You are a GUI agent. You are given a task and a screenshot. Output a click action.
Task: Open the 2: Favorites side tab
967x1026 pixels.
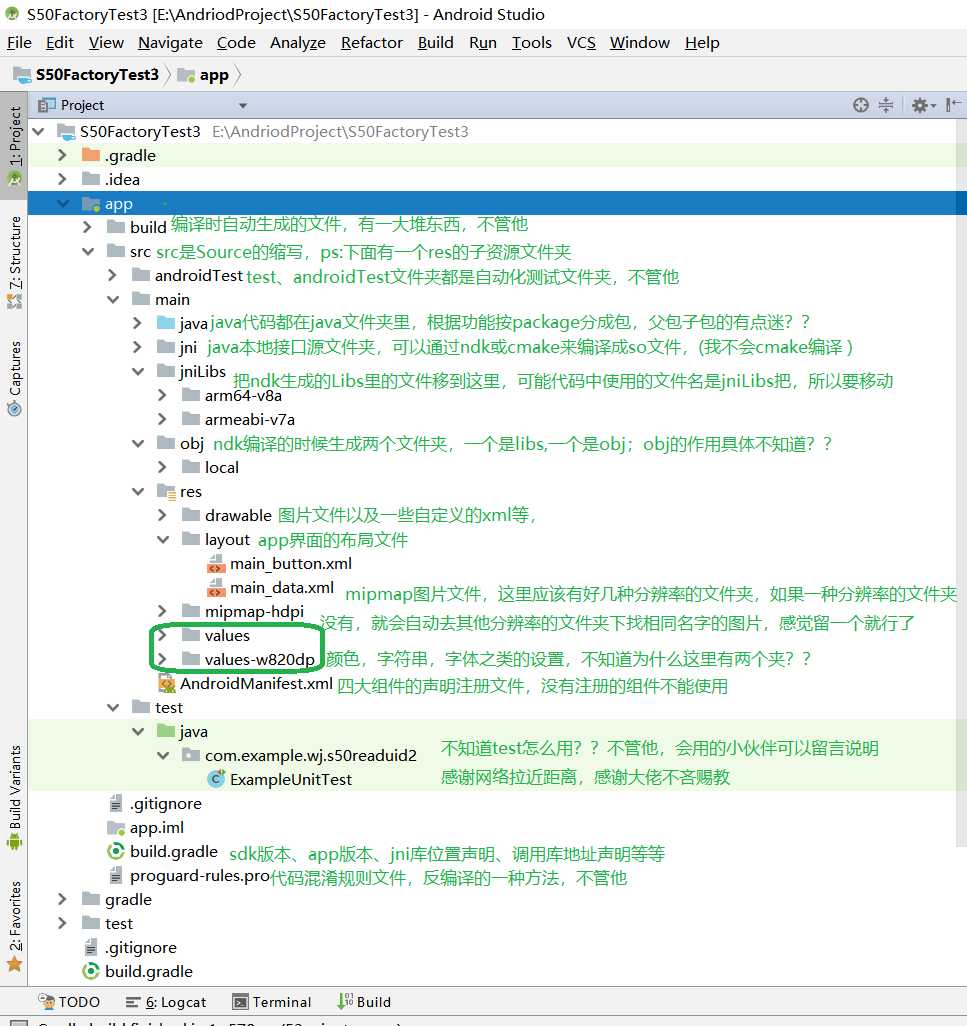pyautogui.click(x=14, y=926)
